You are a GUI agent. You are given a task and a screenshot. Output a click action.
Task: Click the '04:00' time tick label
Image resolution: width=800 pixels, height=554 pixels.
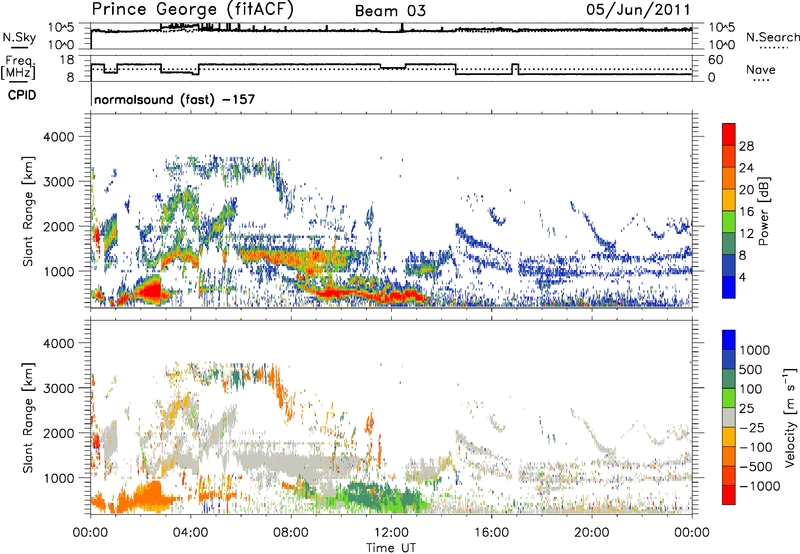click(x=190, y=533)
